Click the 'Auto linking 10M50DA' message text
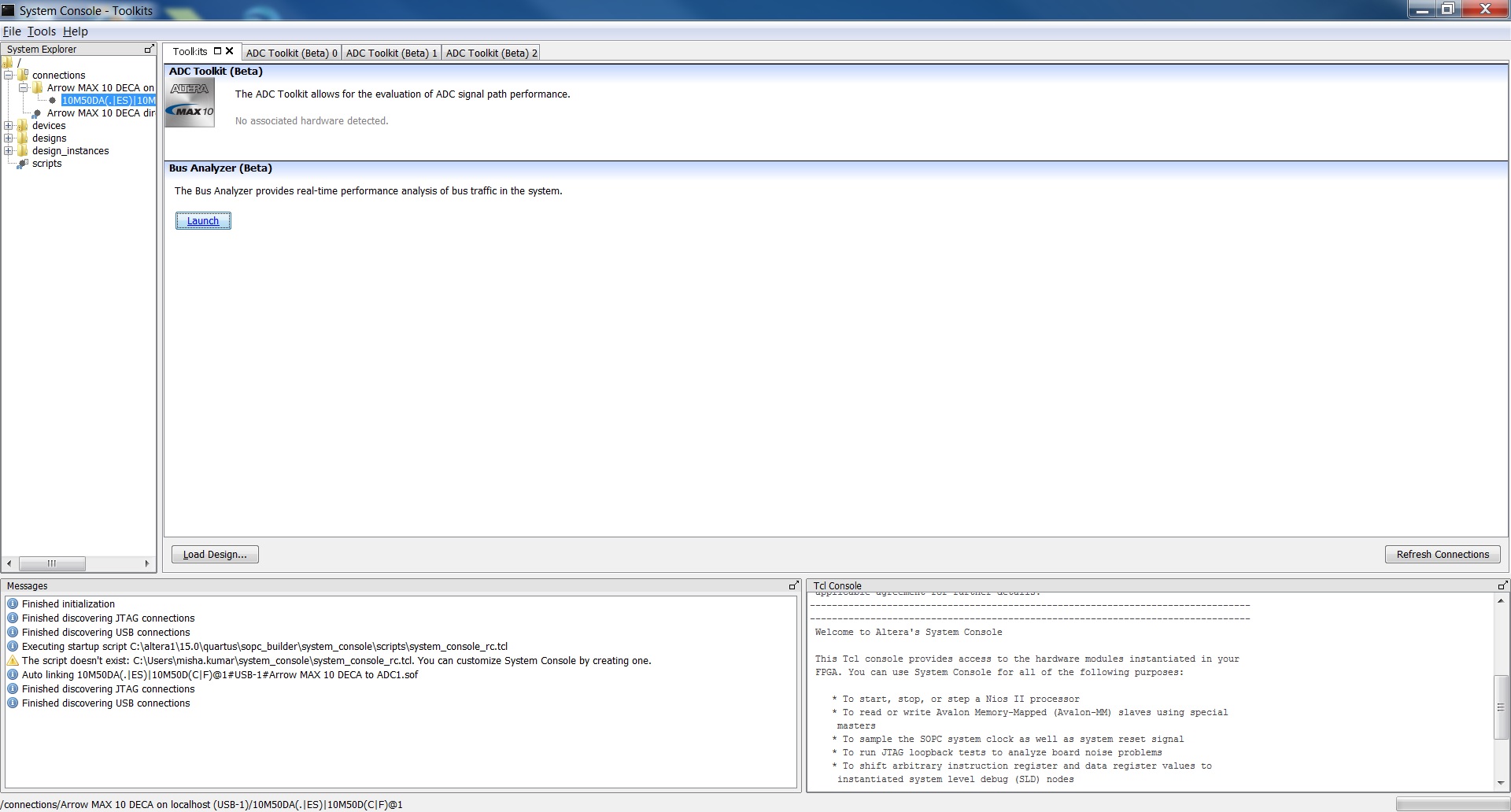 coord(220,674)
